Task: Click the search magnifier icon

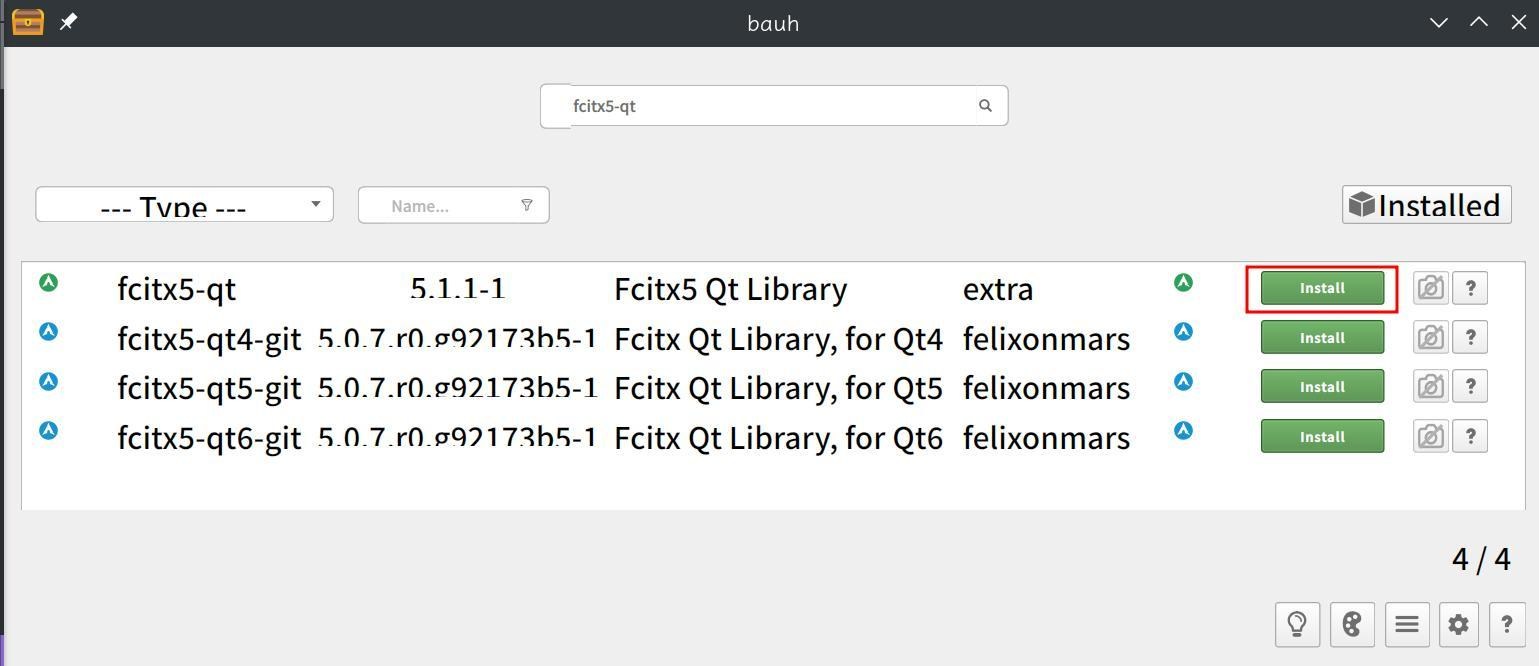Action: point(985,105)
